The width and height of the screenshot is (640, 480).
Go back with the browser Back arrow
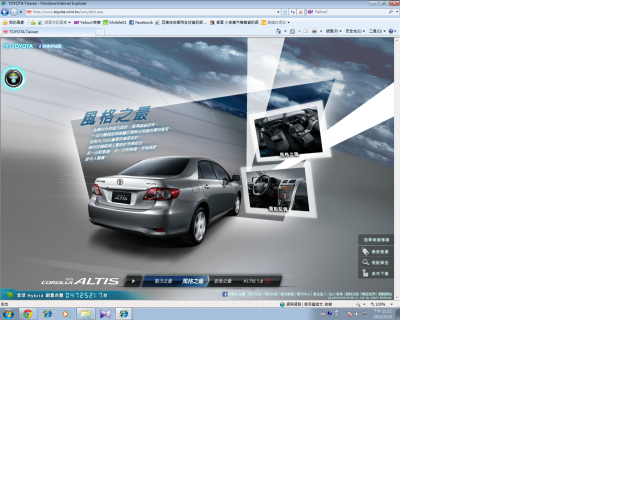(x=5, y=12)
